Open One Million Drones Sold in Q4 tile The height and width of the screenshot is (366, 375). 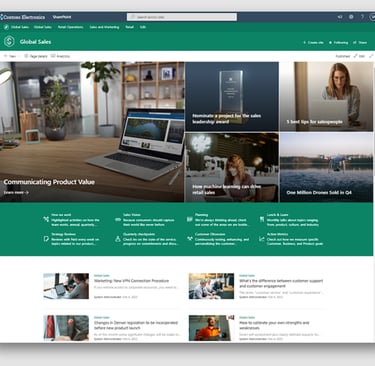click(326, 167)
